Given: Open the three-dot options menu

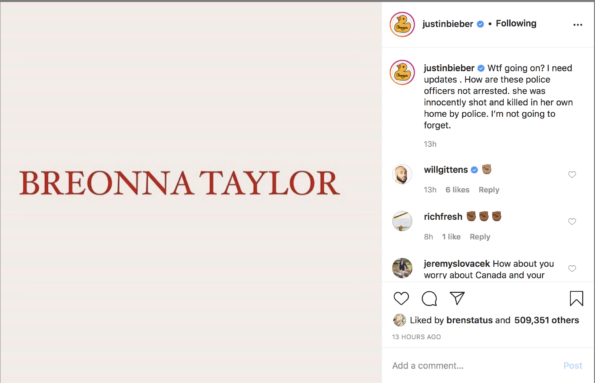Looking at the screenshot, I should (x=578, y=25).
